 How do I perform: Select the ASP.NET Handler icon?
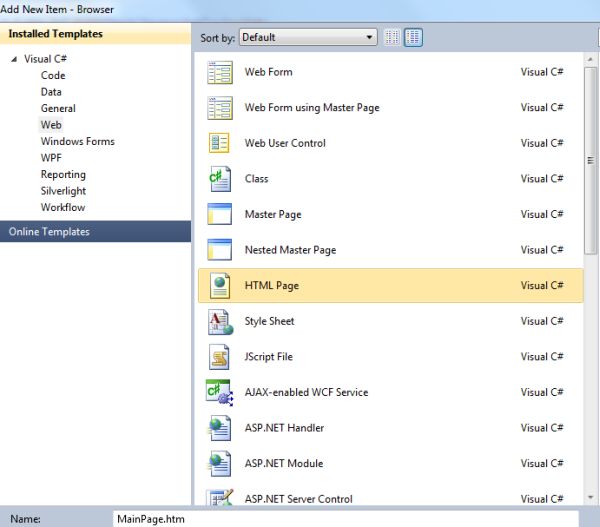(x=219, y=428)
